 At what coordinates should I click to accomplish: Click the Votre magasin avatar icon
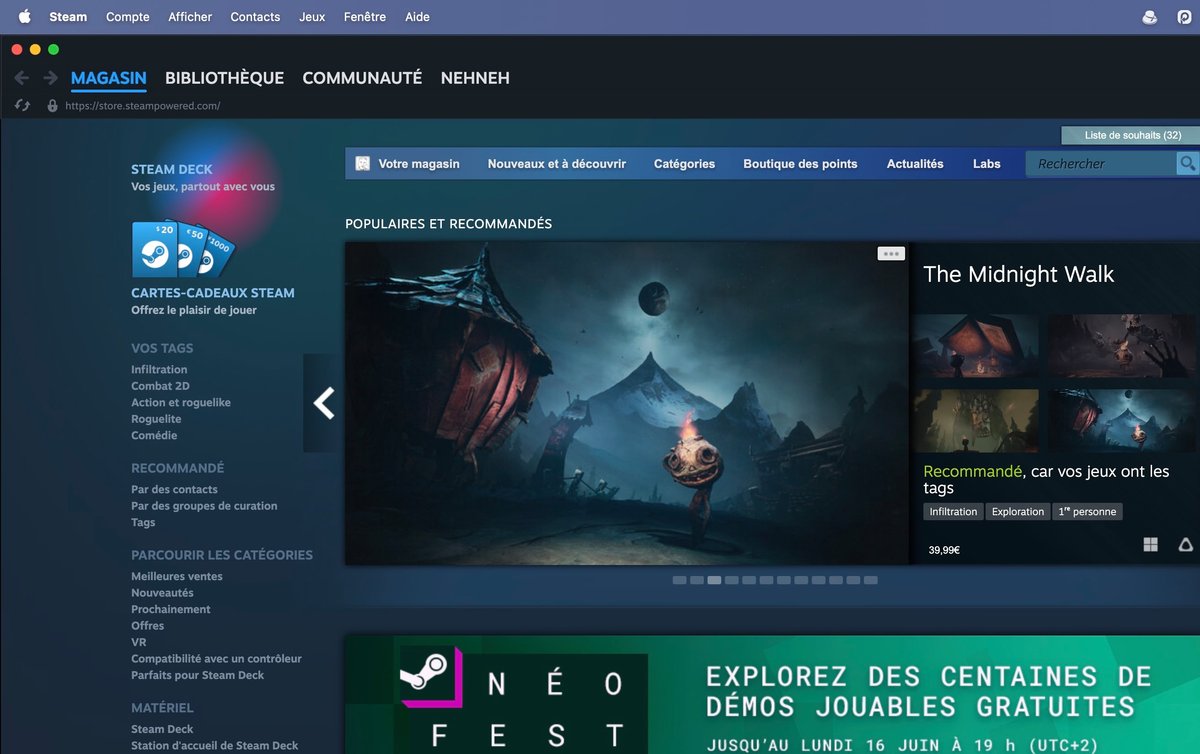362,163
